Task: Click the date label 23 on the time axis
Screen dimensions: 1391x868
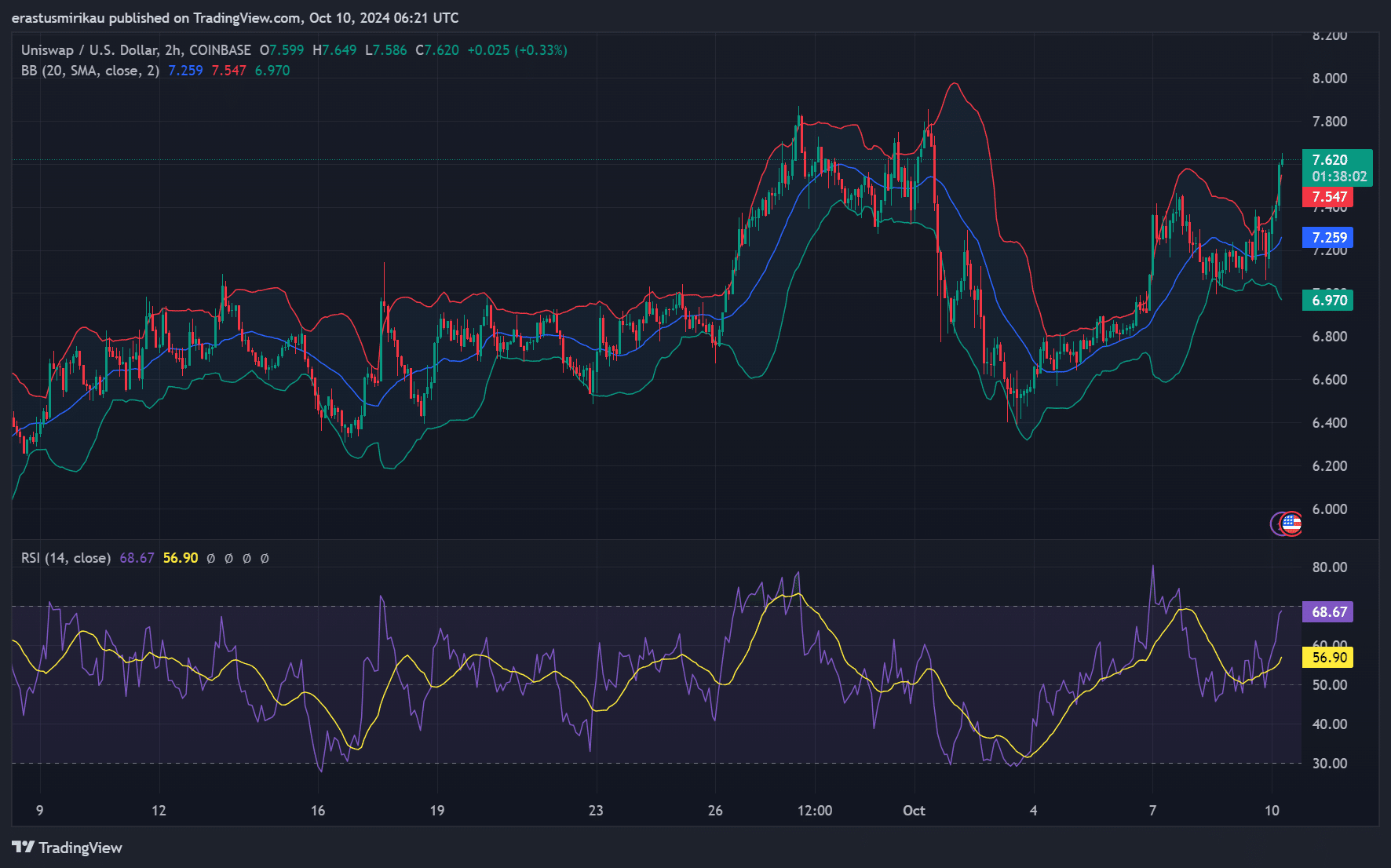Action: pos(596,811)
